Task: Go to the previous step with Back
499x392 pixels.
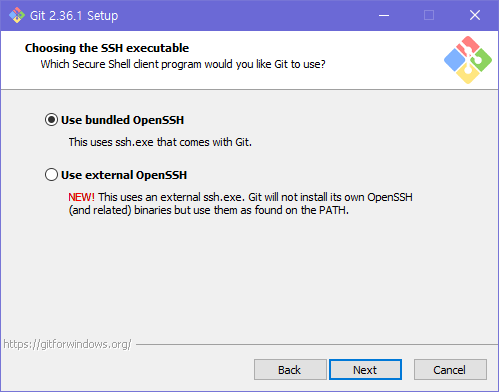Action: click(x=290, y=370)
